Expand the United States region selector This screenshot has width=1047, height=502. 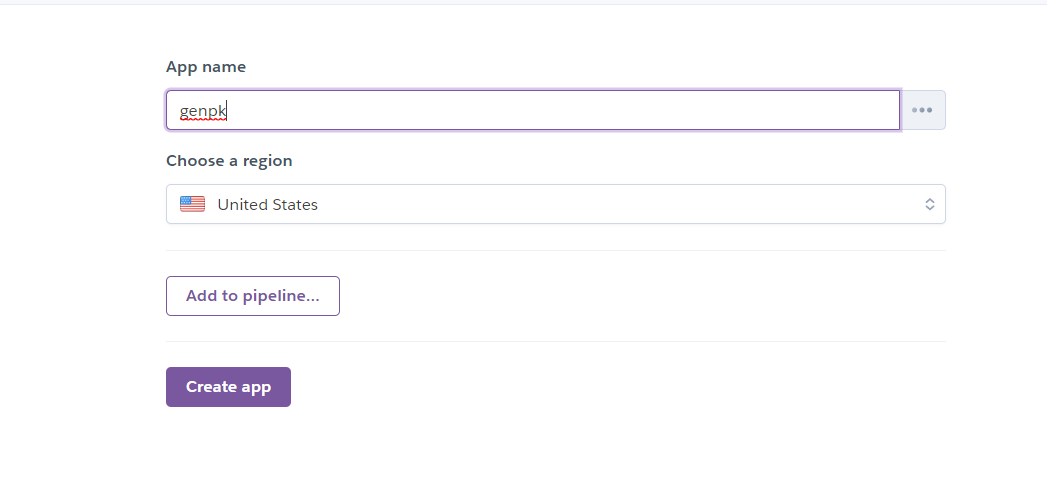click(x=556, y=204)
